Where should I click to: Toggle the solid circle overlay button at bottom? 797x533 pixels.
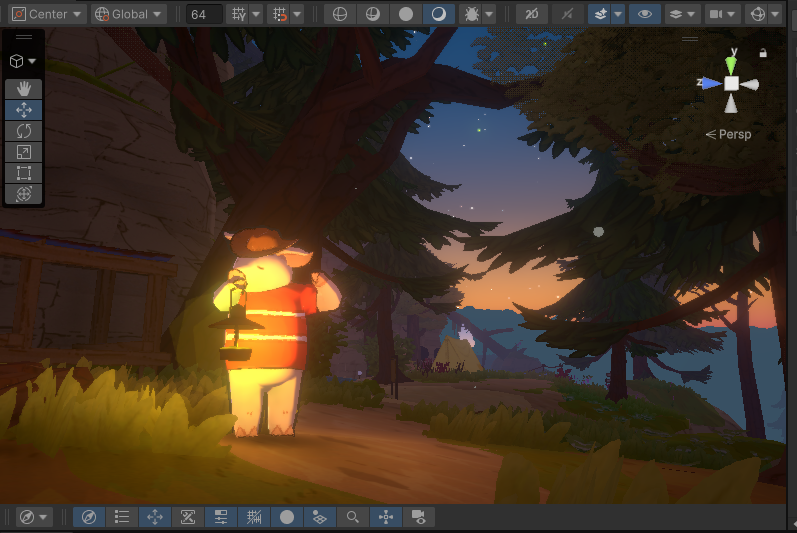point(287,517)
